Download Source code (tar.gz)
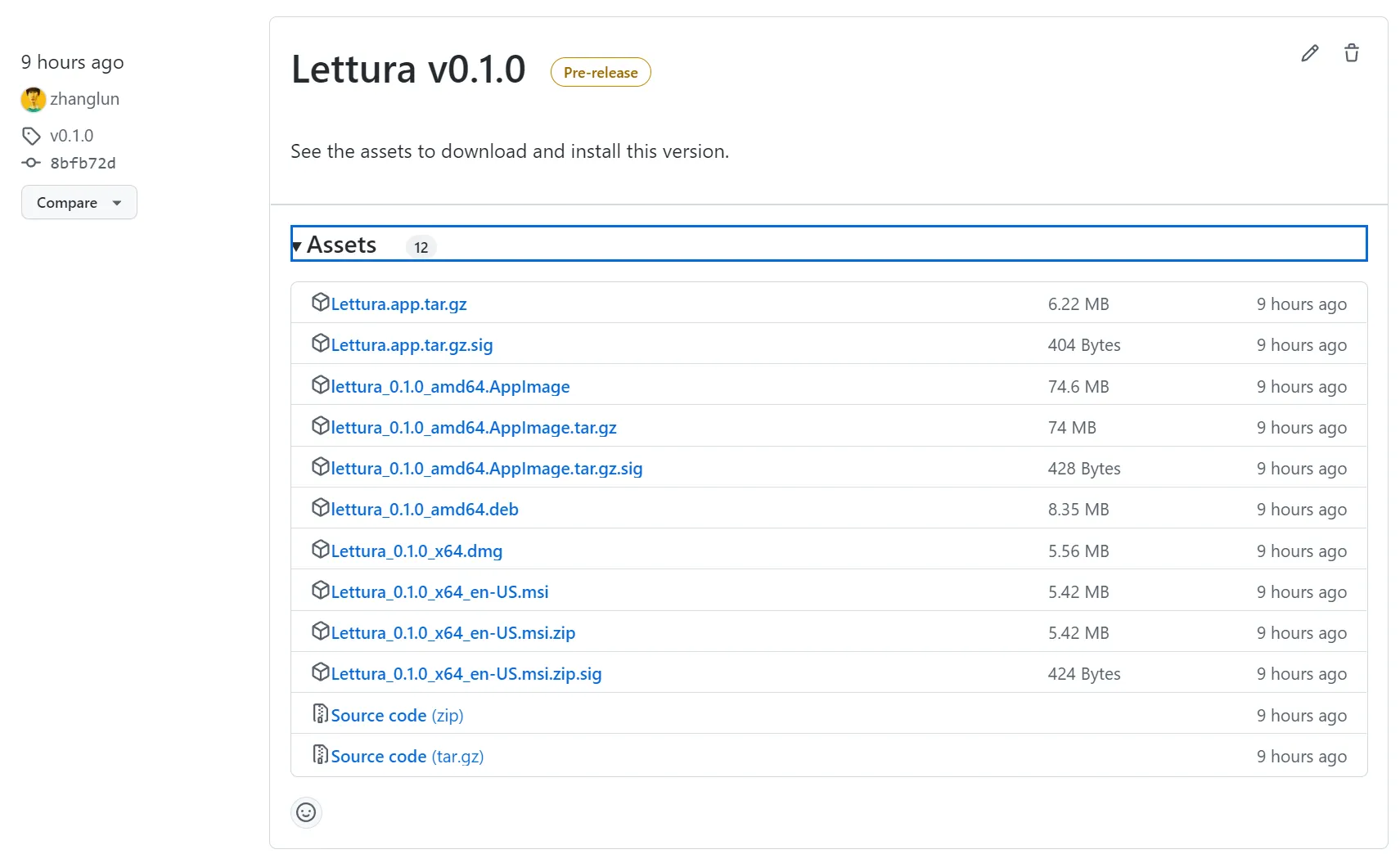The image size is (1400, 863). pyautogui.click(x=407, y=757)
